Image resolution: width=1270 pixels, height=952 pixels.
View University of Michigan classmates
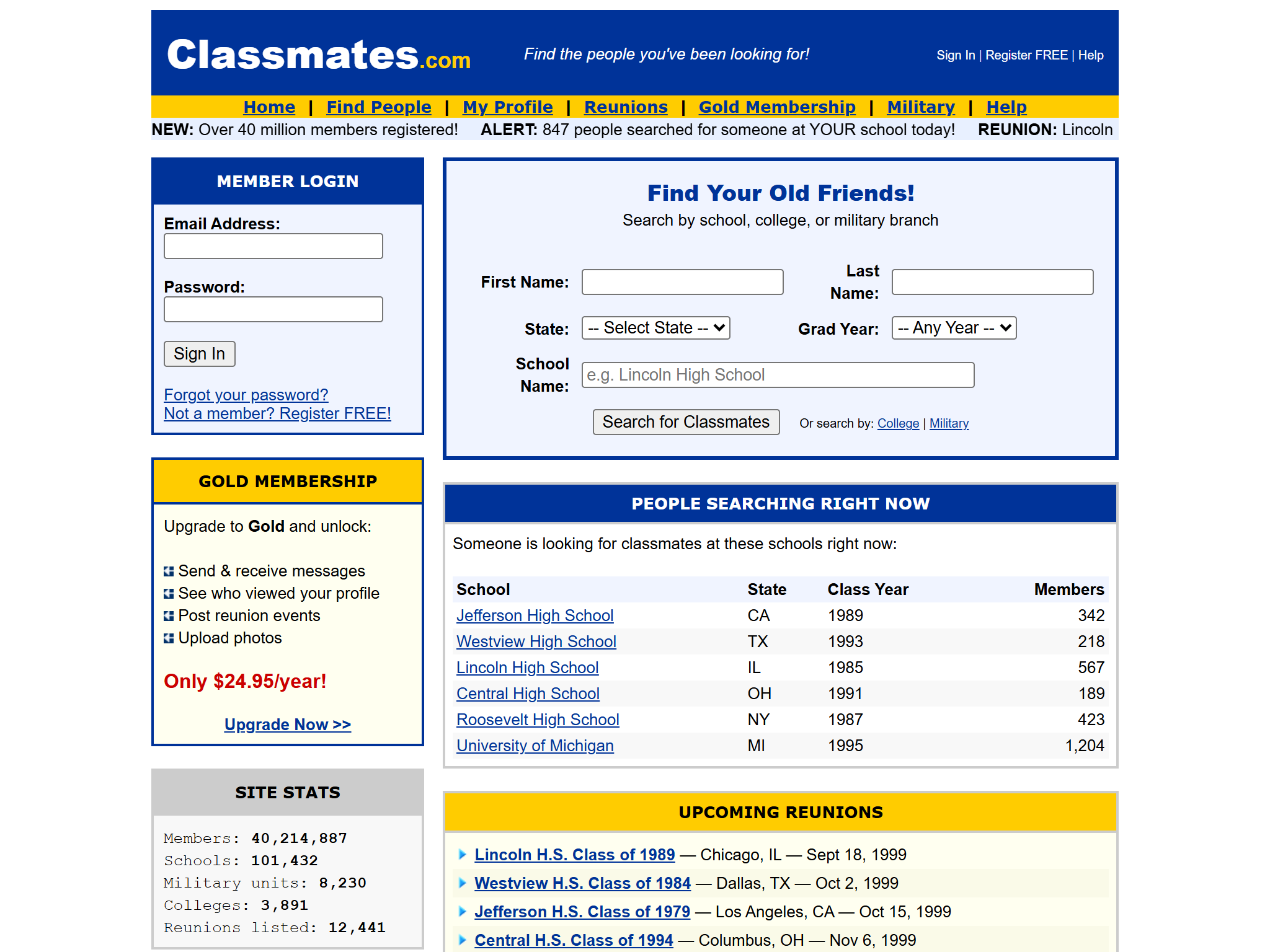[x=535, y=746]
